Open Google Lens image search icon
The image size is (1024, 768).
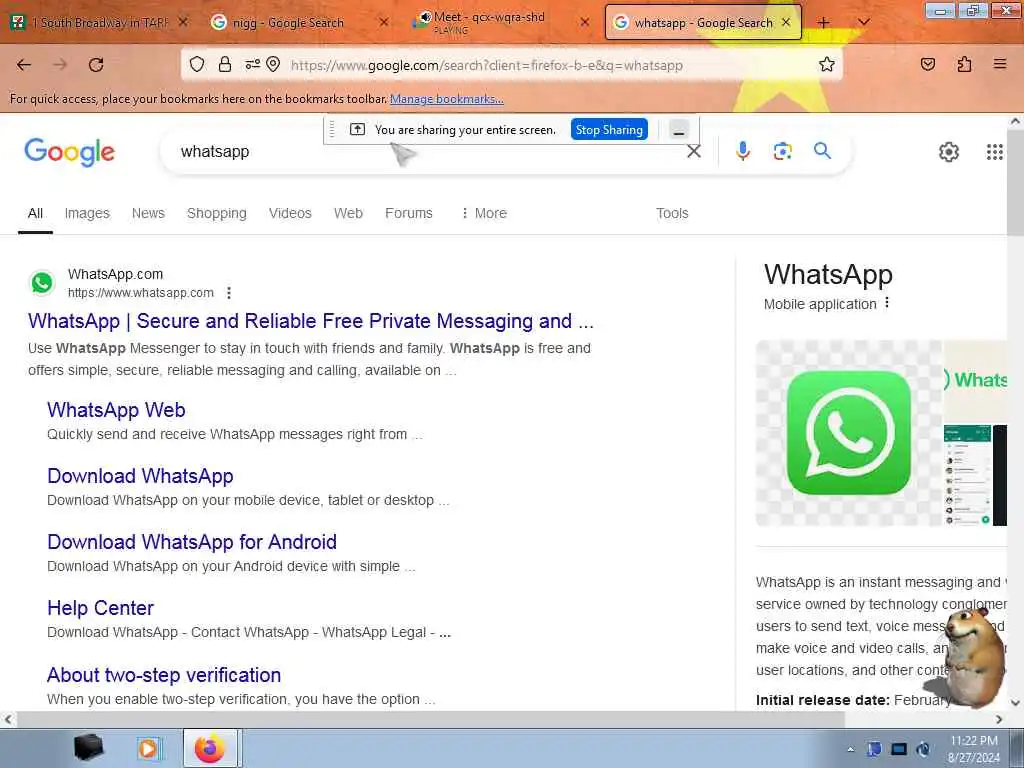coord(782,152)
